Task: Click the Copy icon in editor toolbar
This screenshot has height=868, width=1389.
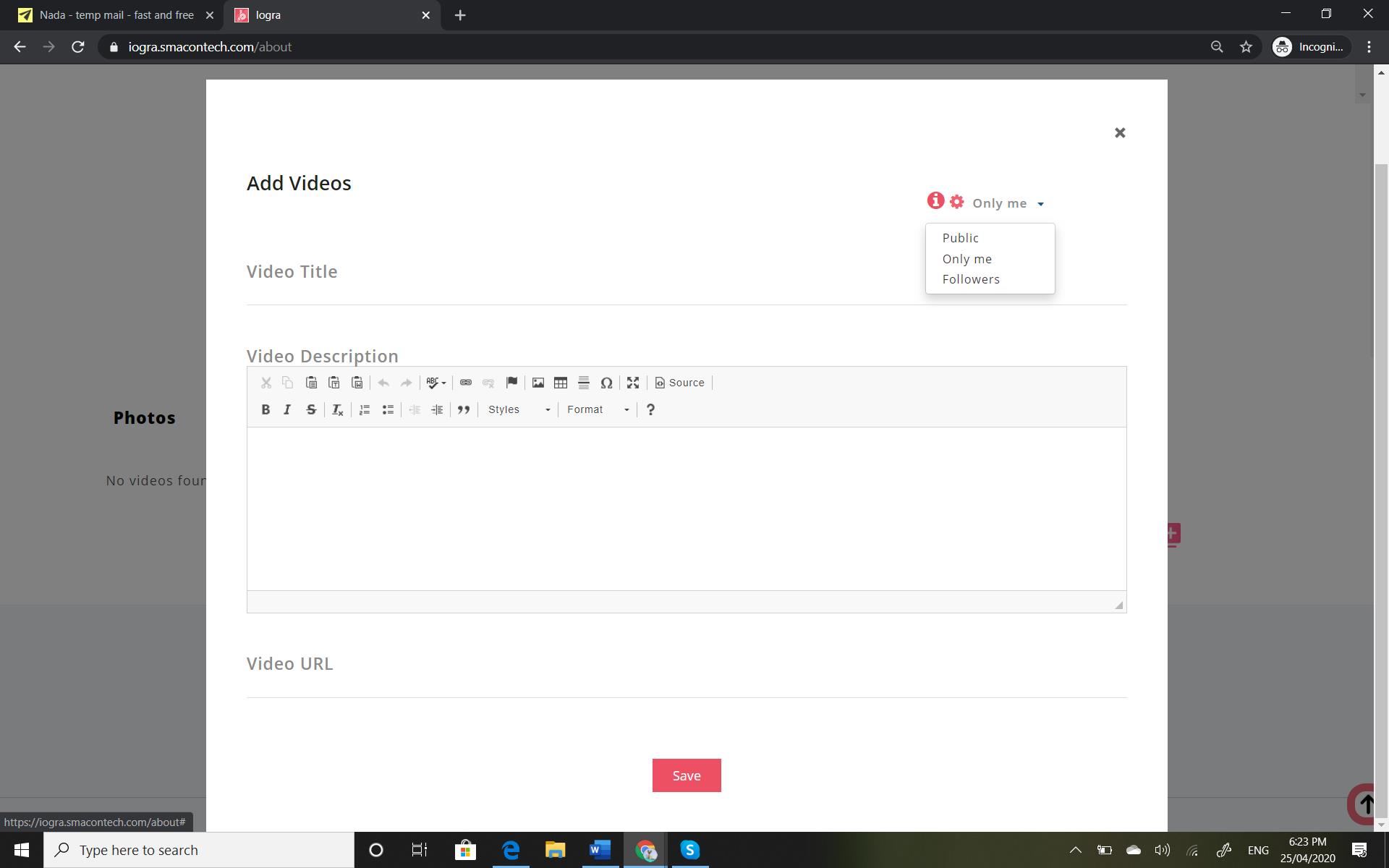Action: pos(288,383)
